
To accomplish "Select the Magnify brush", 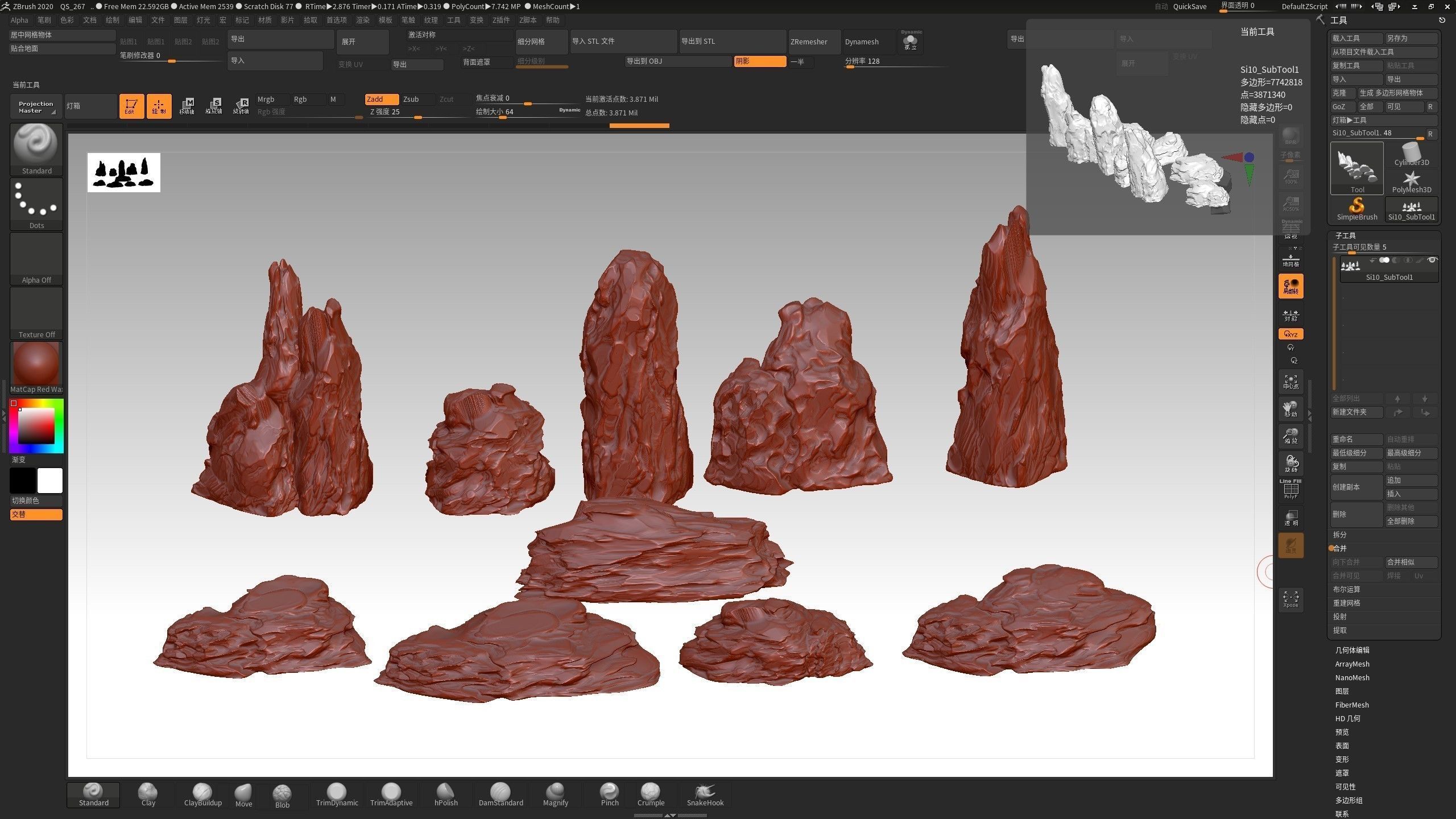I will tap(555, 795).
